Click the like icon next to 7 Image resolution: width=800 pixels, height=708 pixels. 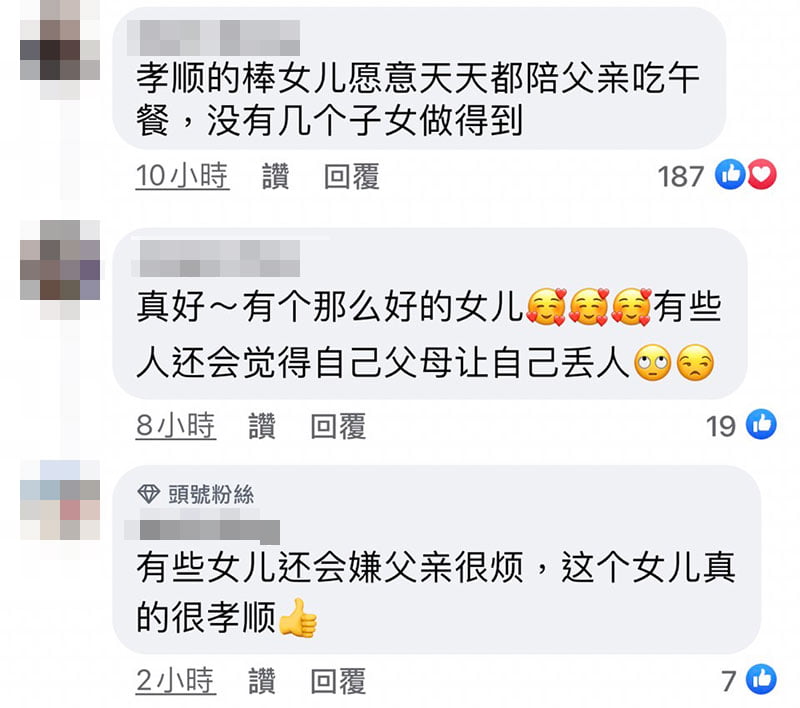click(x=761, y=679)
